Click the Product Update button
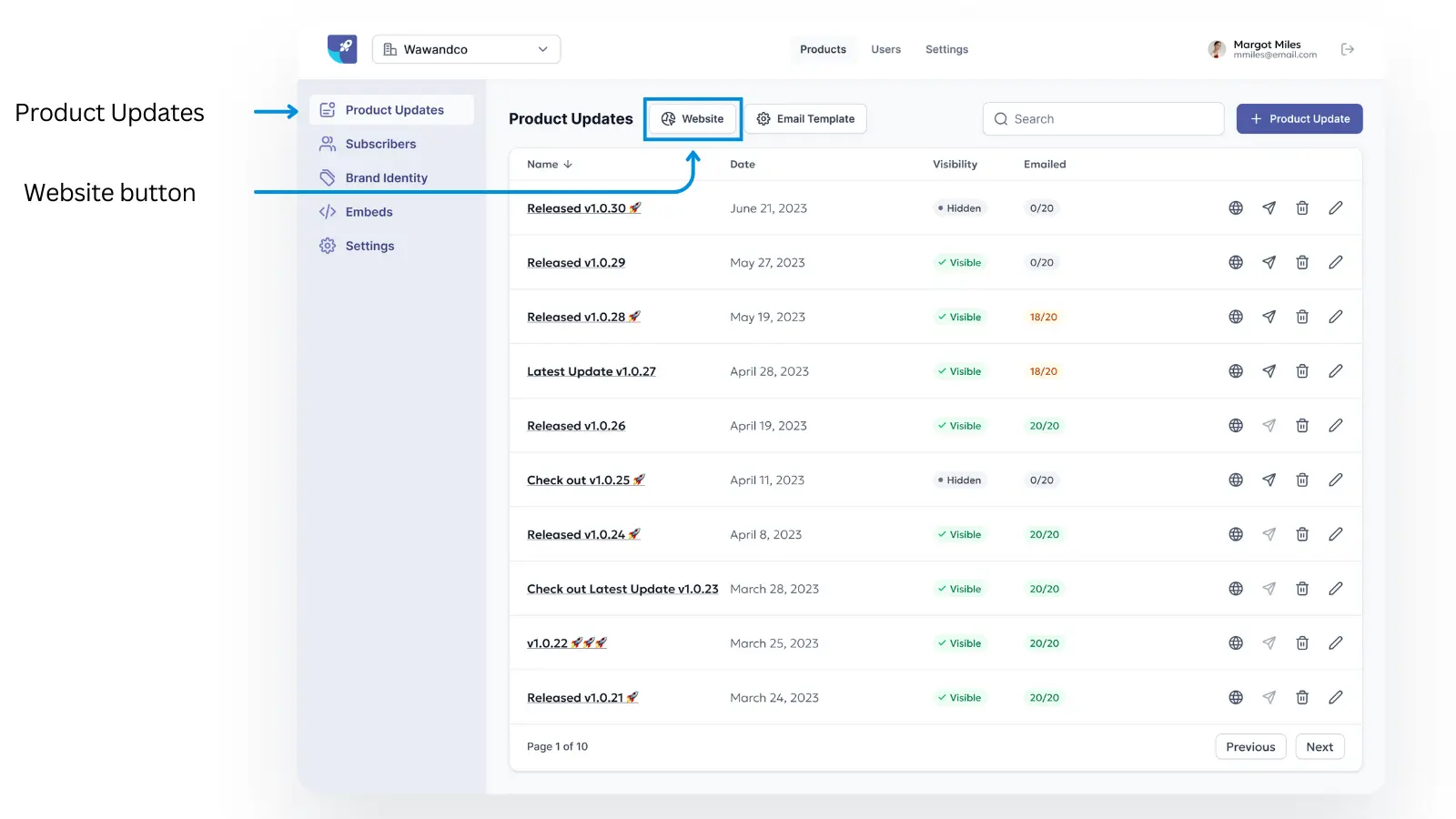This screenshot has height=819, width=1456. click(x=1299, y=118)
